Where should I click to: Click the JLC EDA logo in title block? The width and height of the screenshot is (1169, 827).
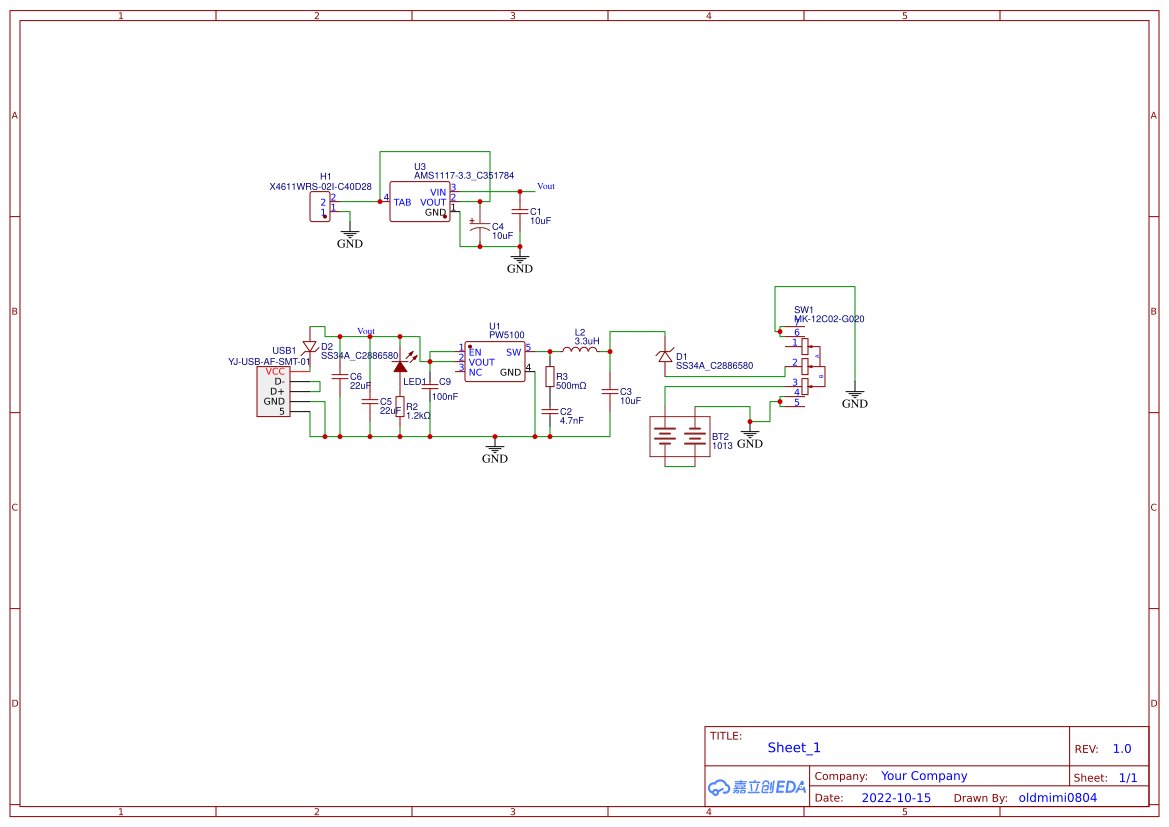point(757,787)
